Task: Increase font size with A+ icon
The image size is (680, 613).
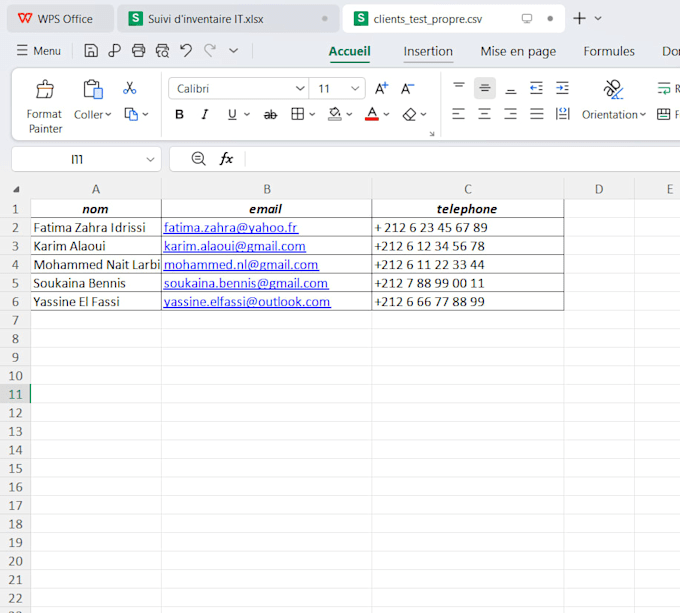Action: tap(382, 88)
